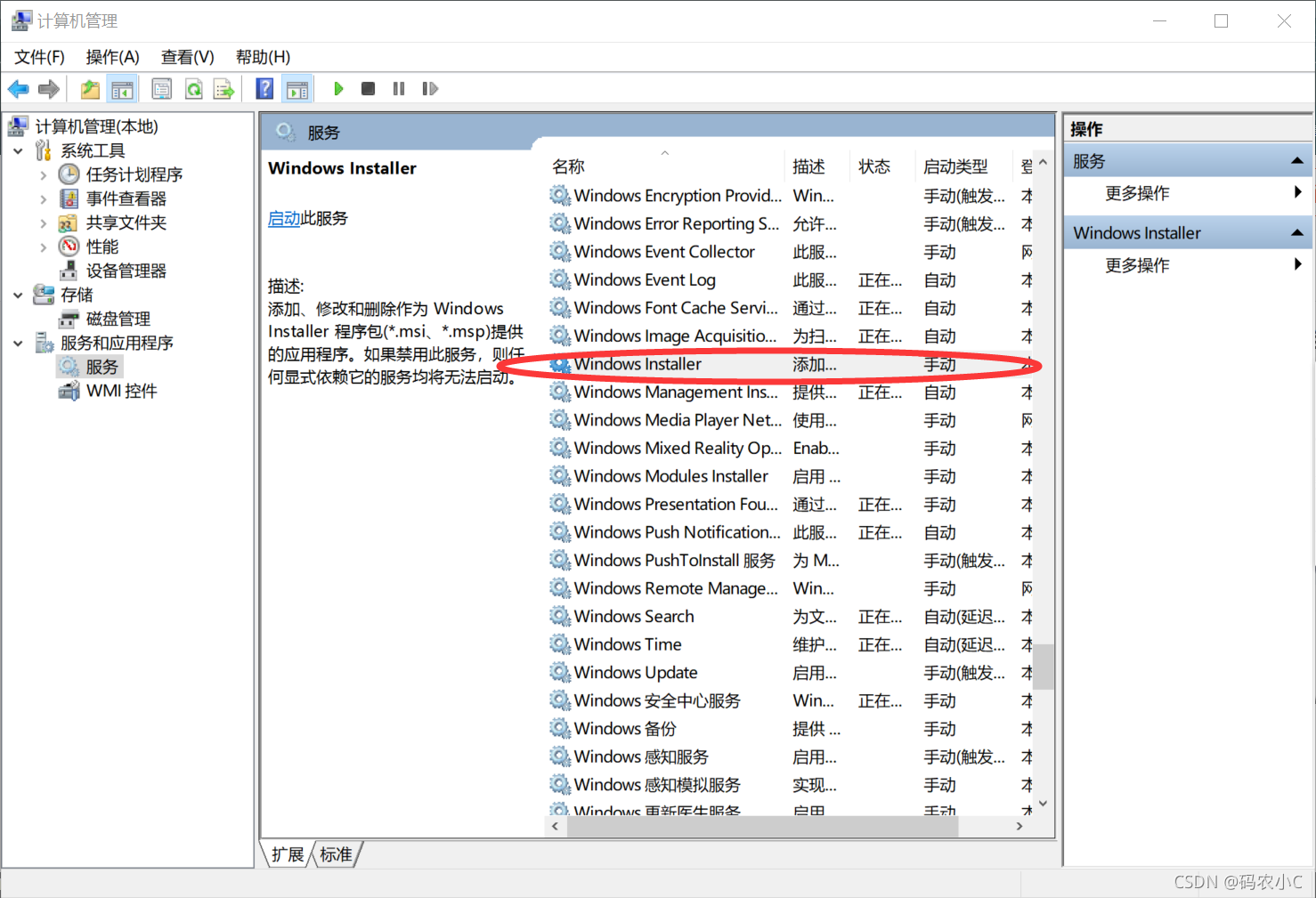Click the Forward arrow toolbar icon
The width and height of the screenshot is (1316, 898).
click(x=49, y=89)
